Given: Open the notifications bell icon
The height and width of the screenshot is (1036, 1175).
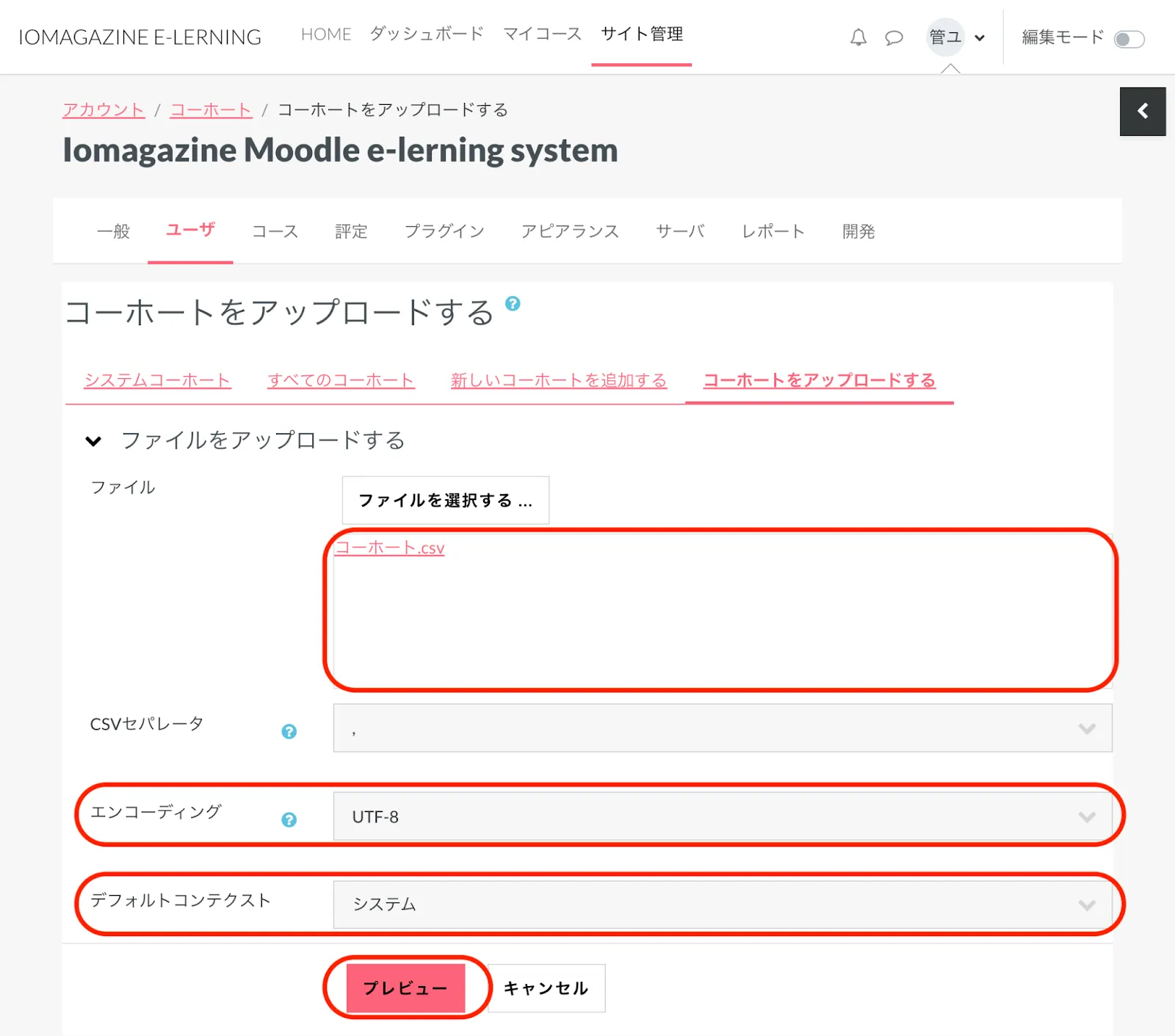Looking at the screenshot, I should (858, 37).
